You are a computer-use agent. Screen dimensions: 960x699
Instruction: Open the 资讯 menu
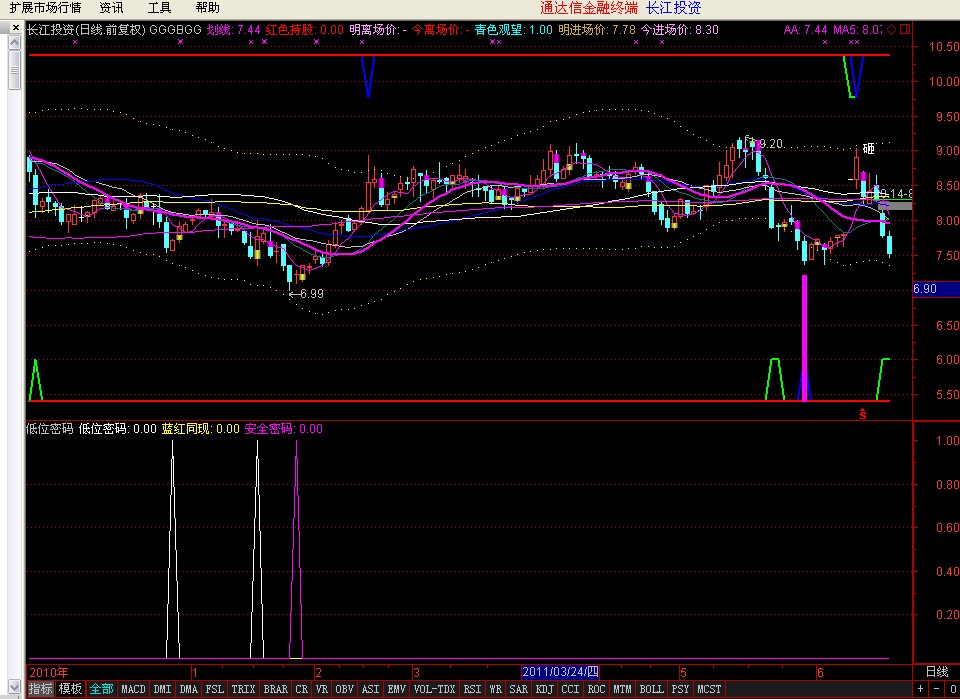[111, 8]
